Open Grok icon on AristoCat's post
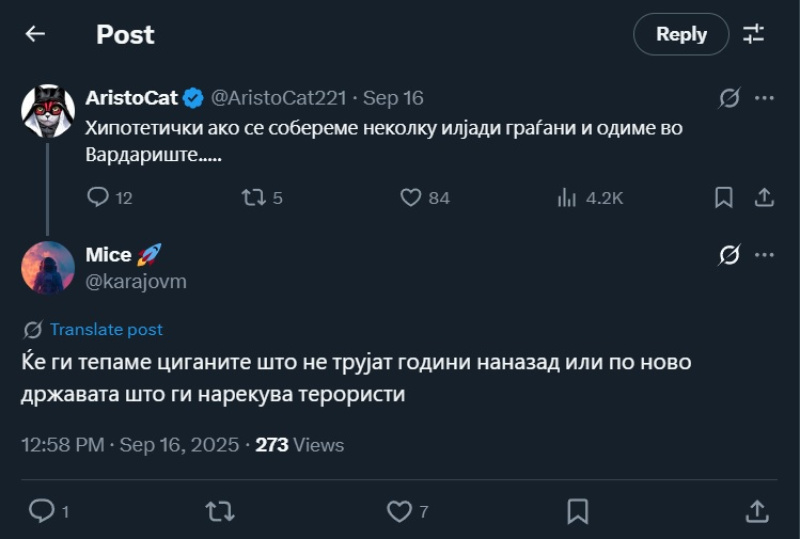 point(729,98)
